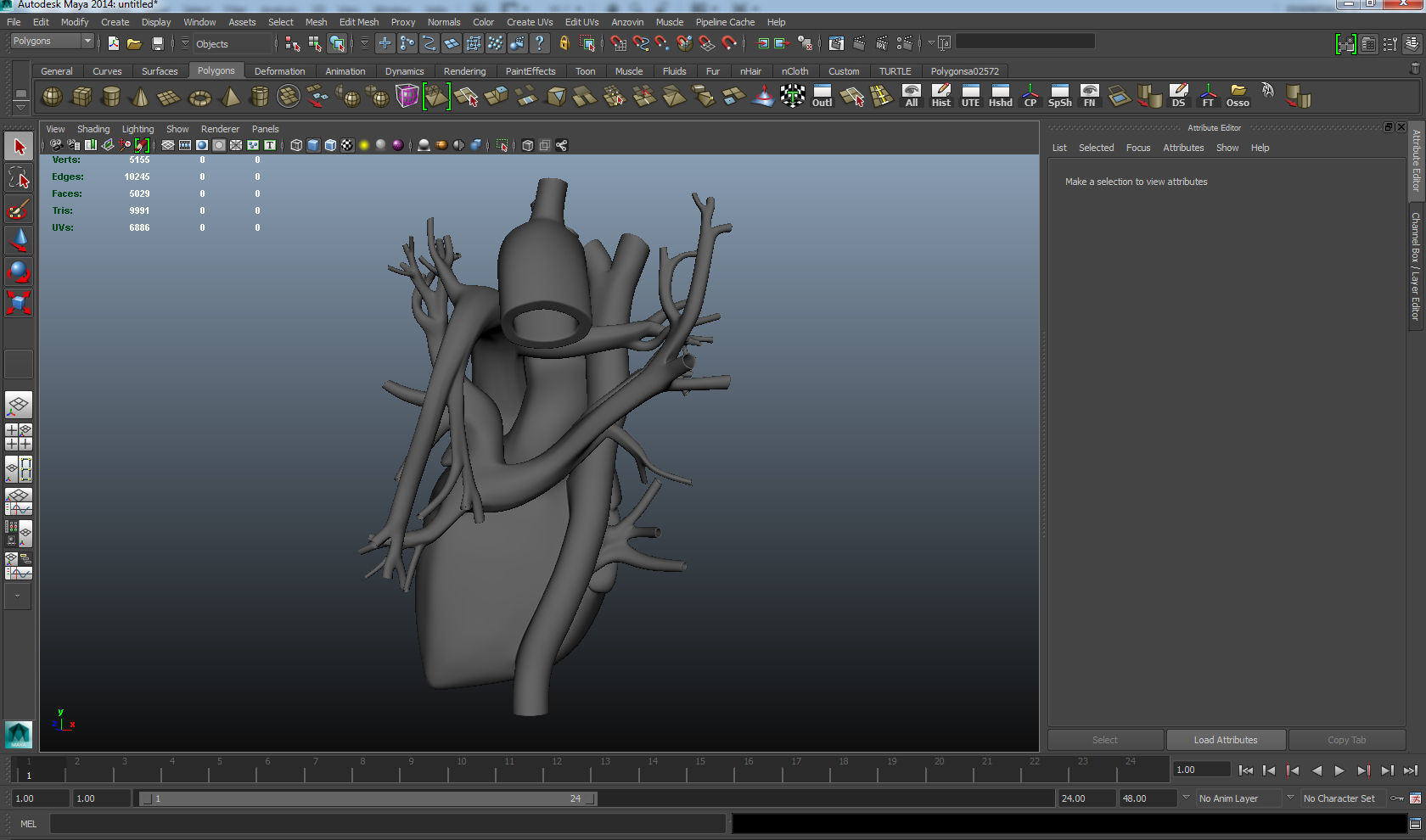The width and height of the screenshot is (1426, 840).
Task: Open the shelf menu arrow at left
Action: 20,107
